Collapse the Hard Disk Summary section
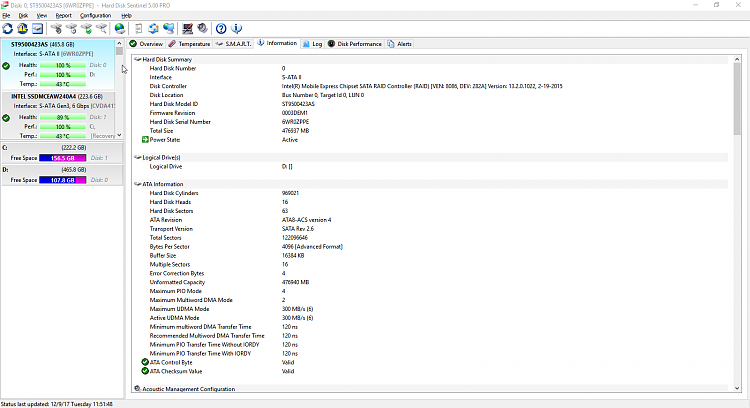 click(x=138, y=59)
